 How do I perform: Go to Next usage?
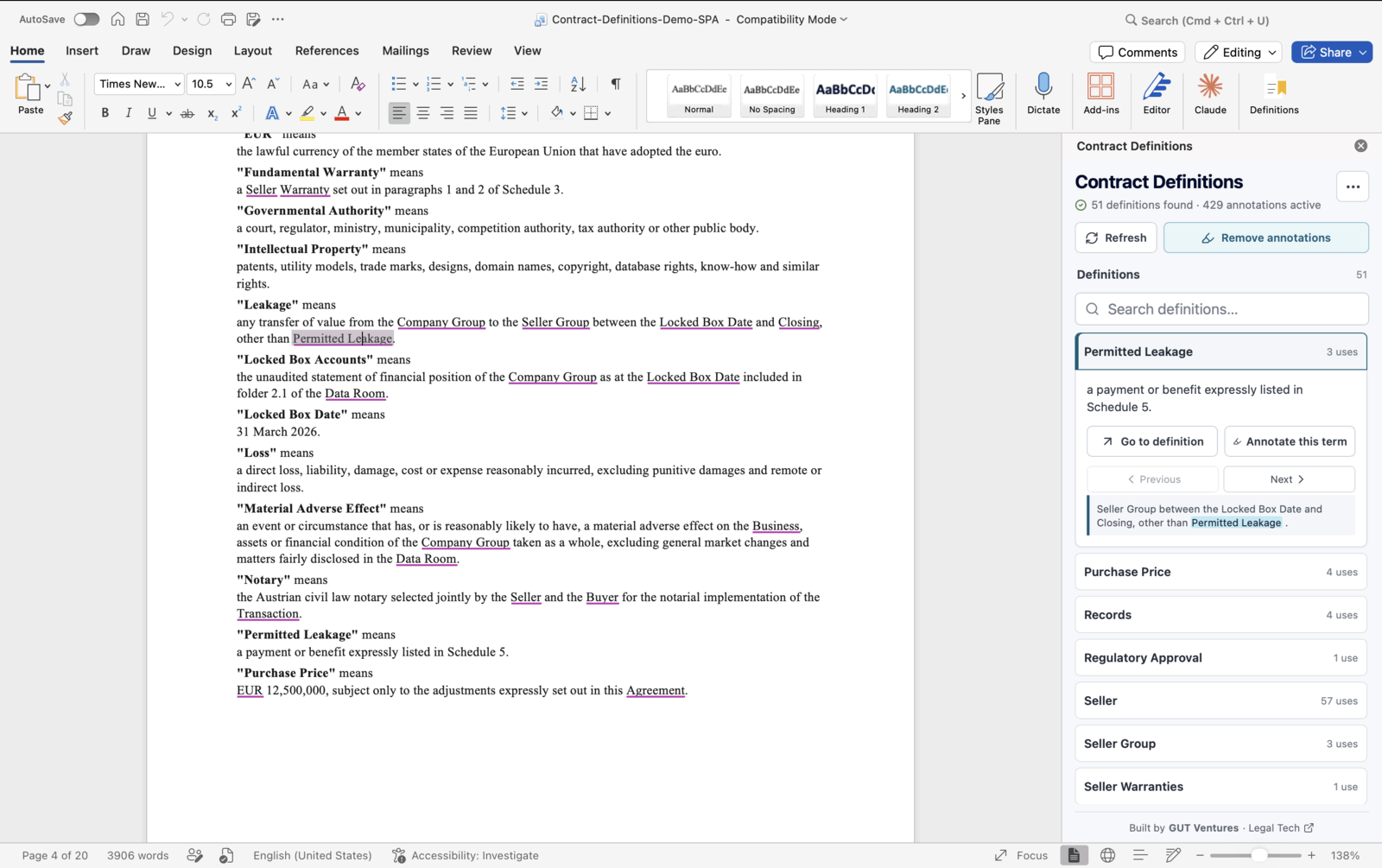pos(1289,479)
